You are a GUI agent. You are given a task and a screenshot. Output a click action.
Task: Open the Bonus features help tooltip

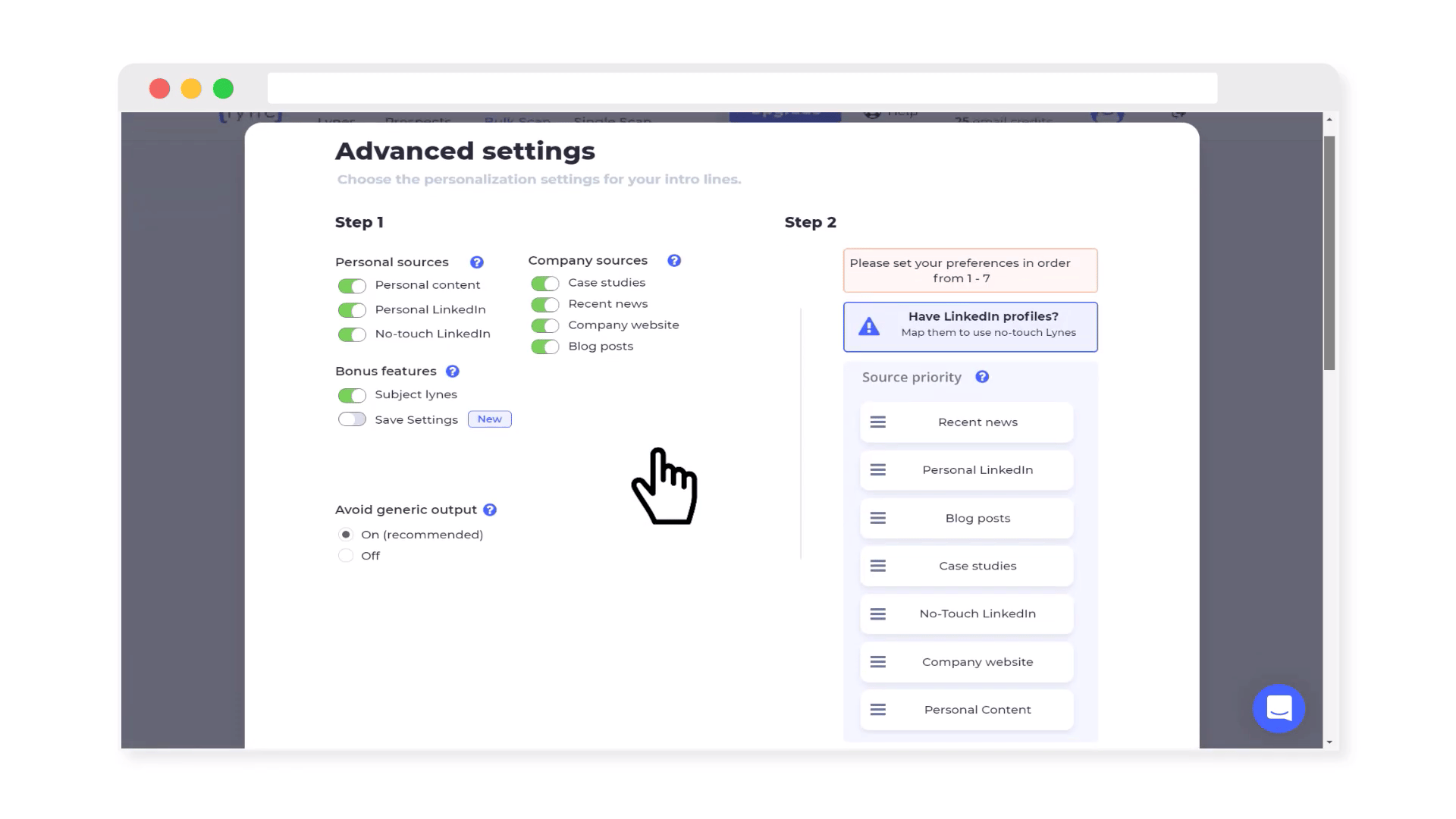tap(453, 371)
